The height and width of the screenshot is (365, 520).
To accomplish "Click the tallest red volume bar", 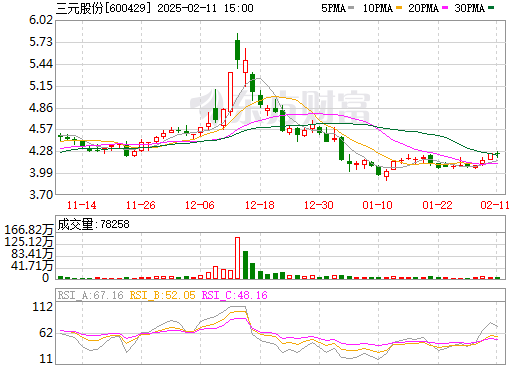I will pyautogui.click(x=238, y=258).
